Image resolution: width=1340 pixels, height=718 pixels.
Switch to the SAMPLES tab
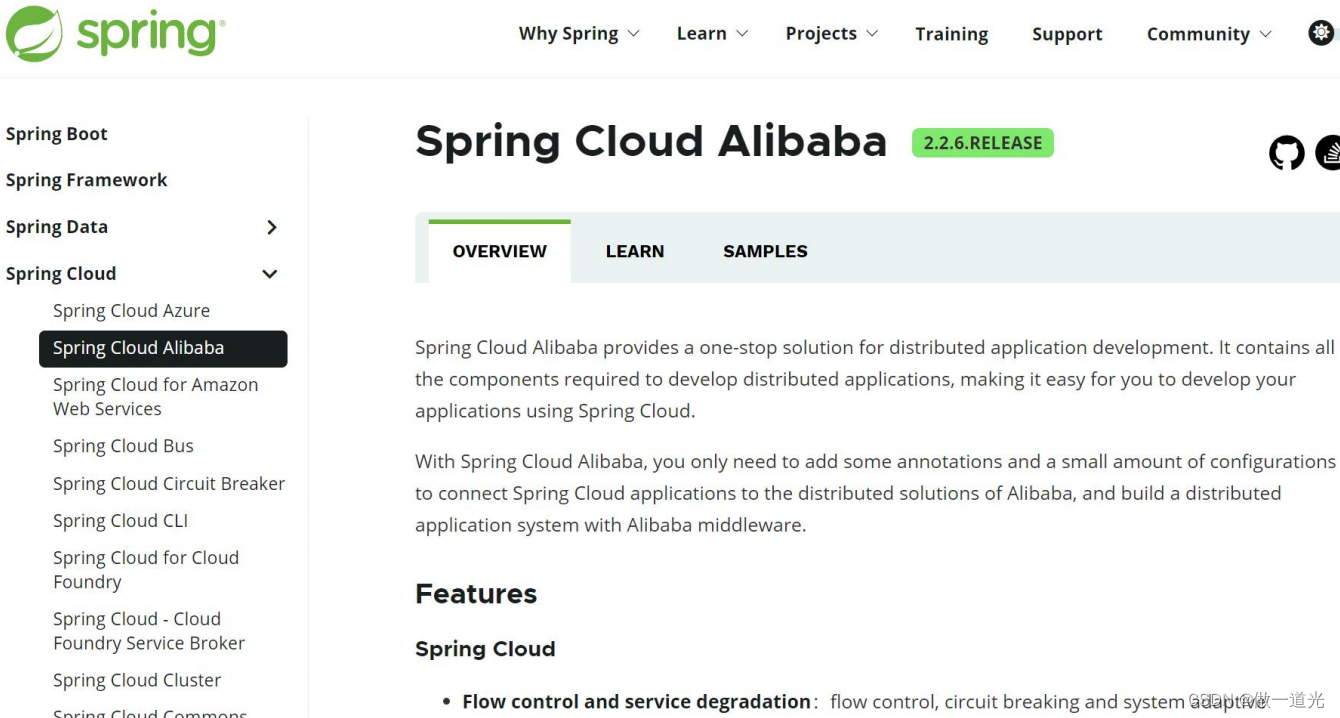[x=765, y=251]
